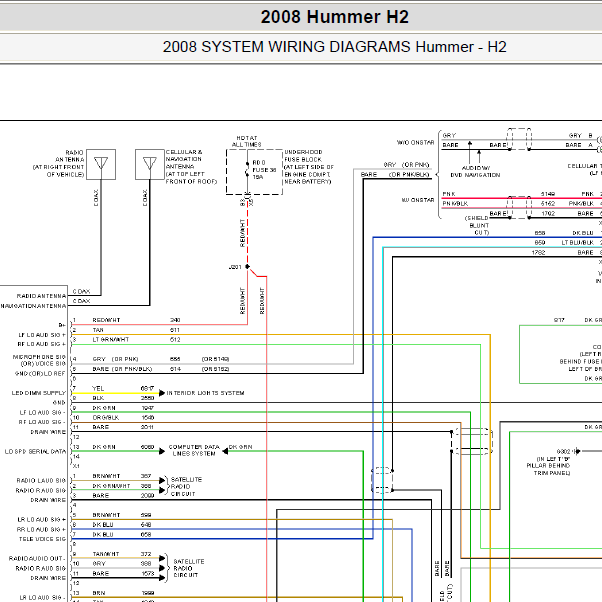Click the RDO fuse 36 symbol in fuse block
The height and width of the screenshot is (602, 602).
(x=247, y=170)
